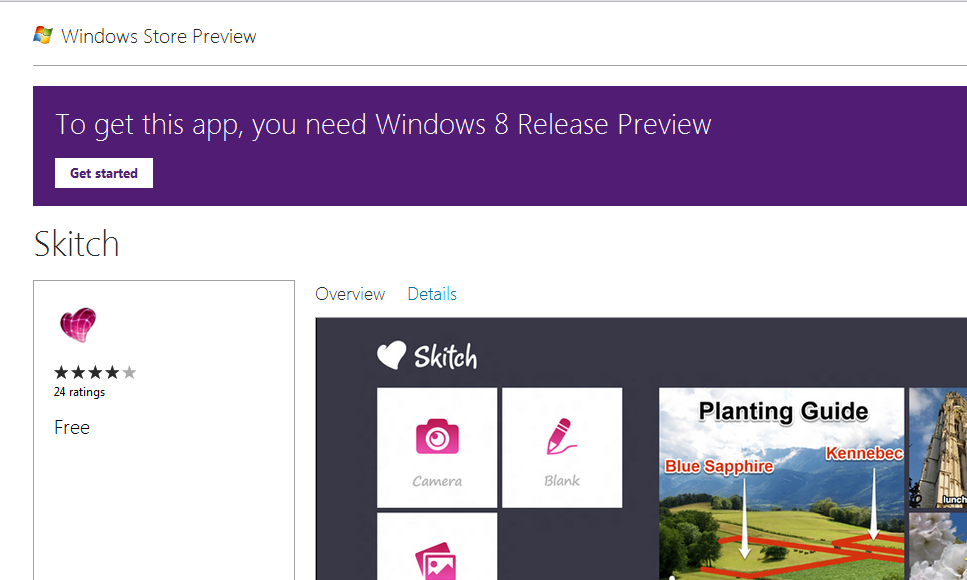Click the gray fifth rating star
The height and width of the screenshot is (580, 967).
pos(129,373)
